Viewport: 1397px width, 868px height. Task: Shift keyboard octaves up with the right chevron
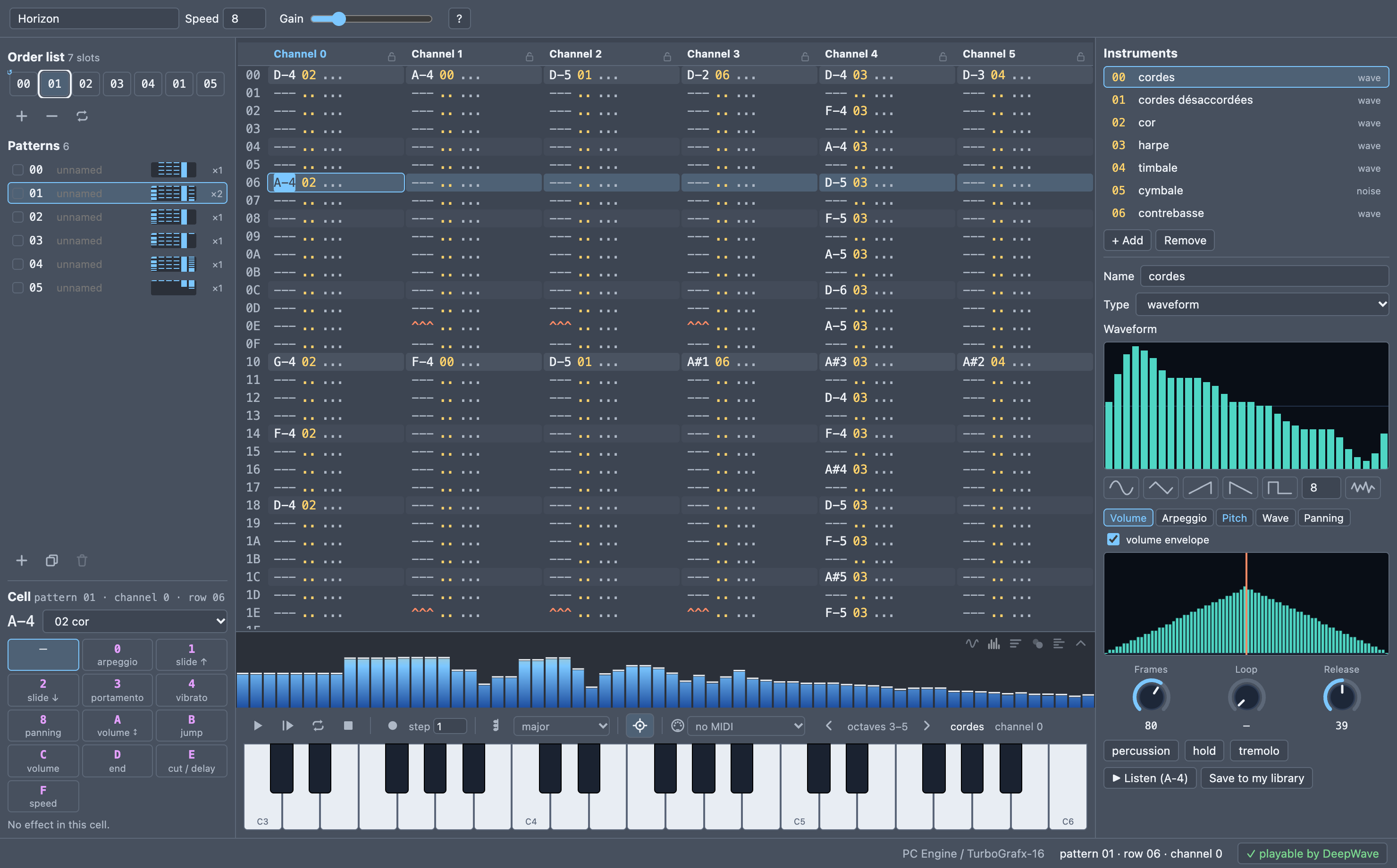tap(926, 726)
